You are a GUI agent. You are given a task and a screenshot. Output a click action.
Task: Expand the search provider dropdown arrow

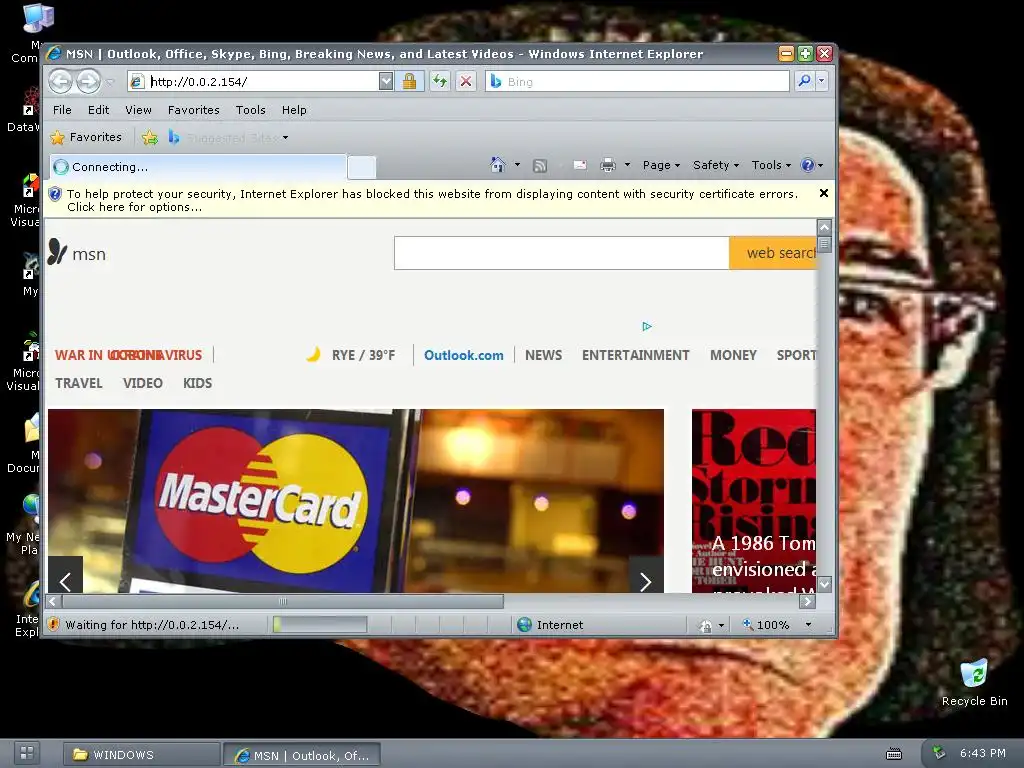pos(822,81)
